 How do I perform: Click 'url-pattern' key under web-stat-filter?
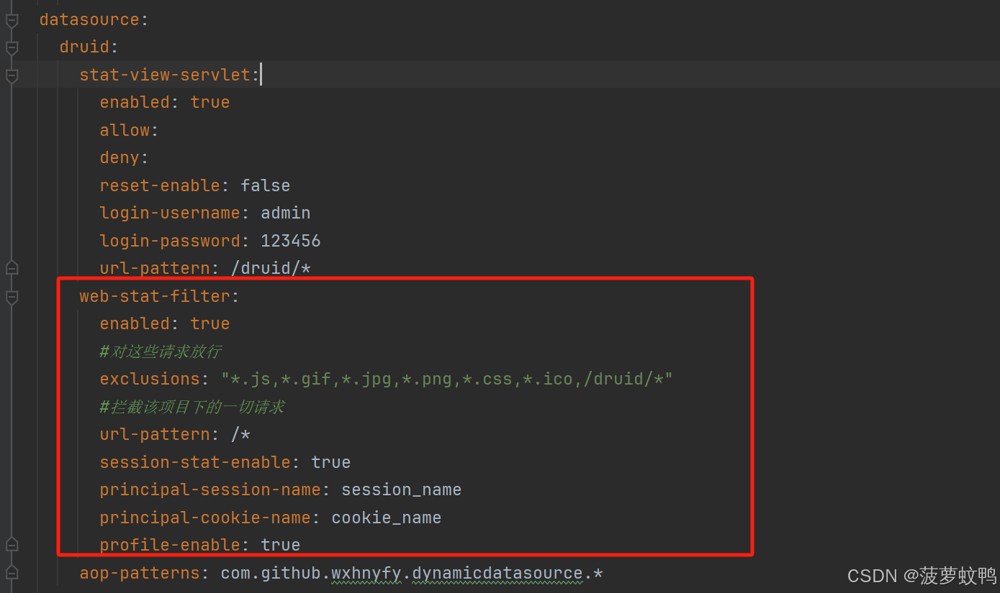(x=154, y=434)
